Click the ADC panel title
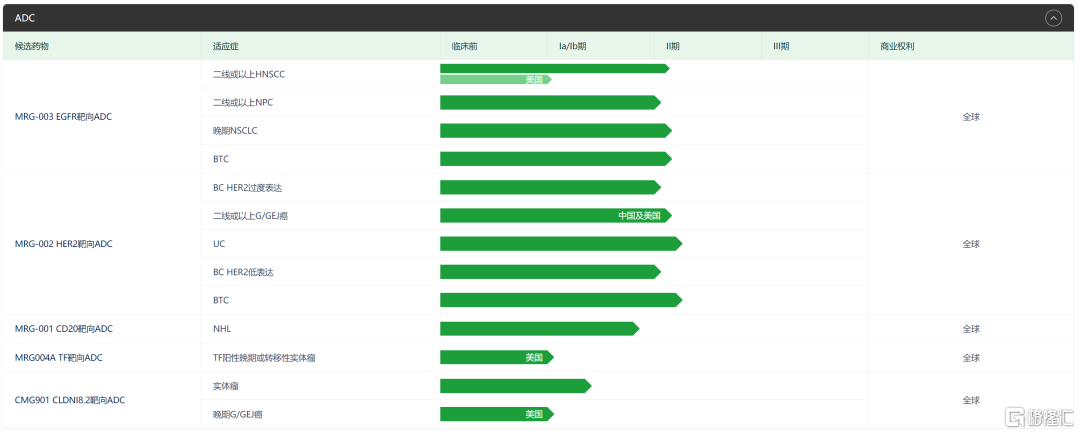 pyautogui.click(x=25, y=17)
